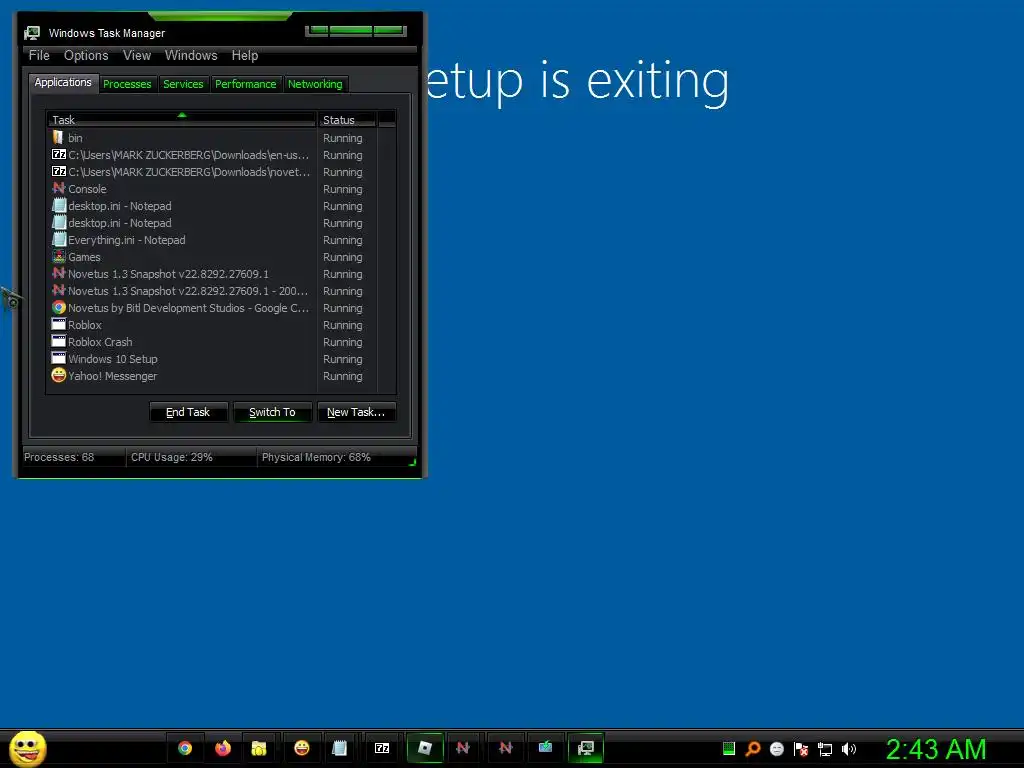Click the 'Physical Memory: 68%' status bar entry
This screenshot has width=1024, height=768.
(x=316, y=457)
